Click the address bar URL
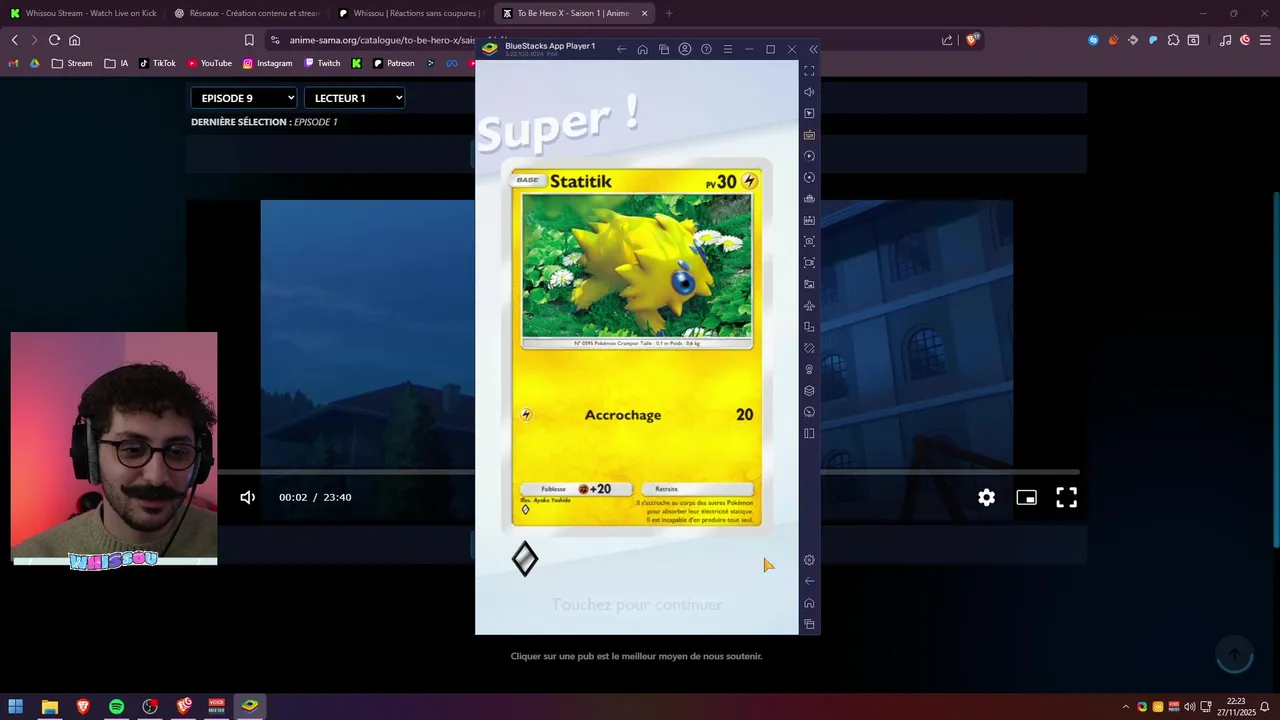1280x720 pixels. click(382, 40)
